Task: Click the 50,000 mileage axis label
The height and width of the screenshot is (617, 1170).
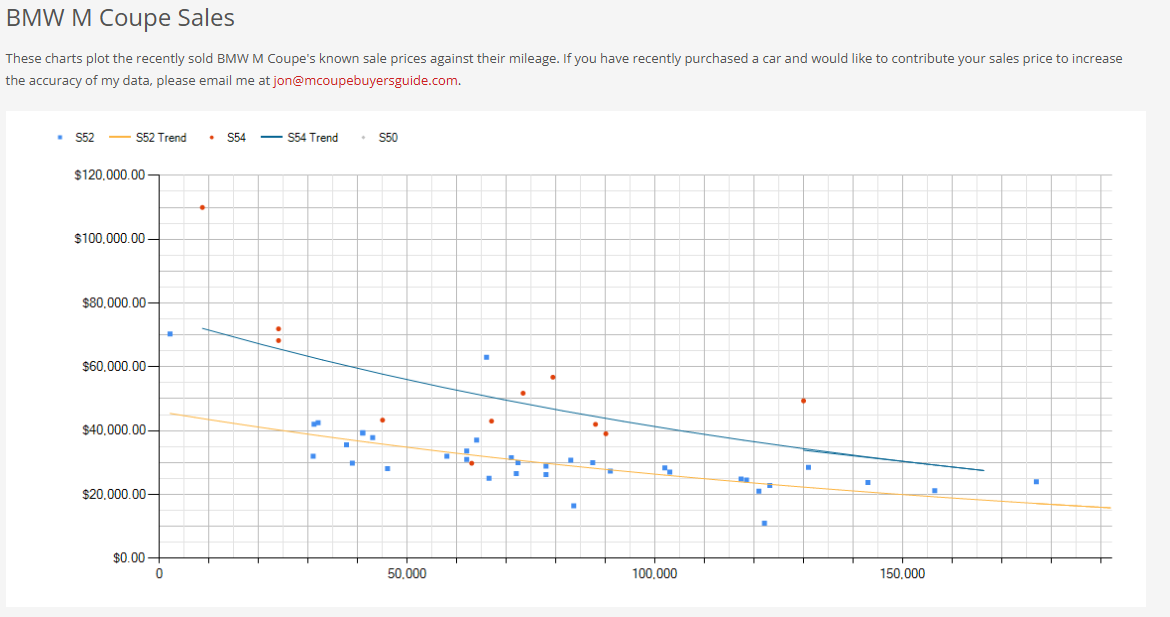Action: pyautogui.click(x=407, y=574)
